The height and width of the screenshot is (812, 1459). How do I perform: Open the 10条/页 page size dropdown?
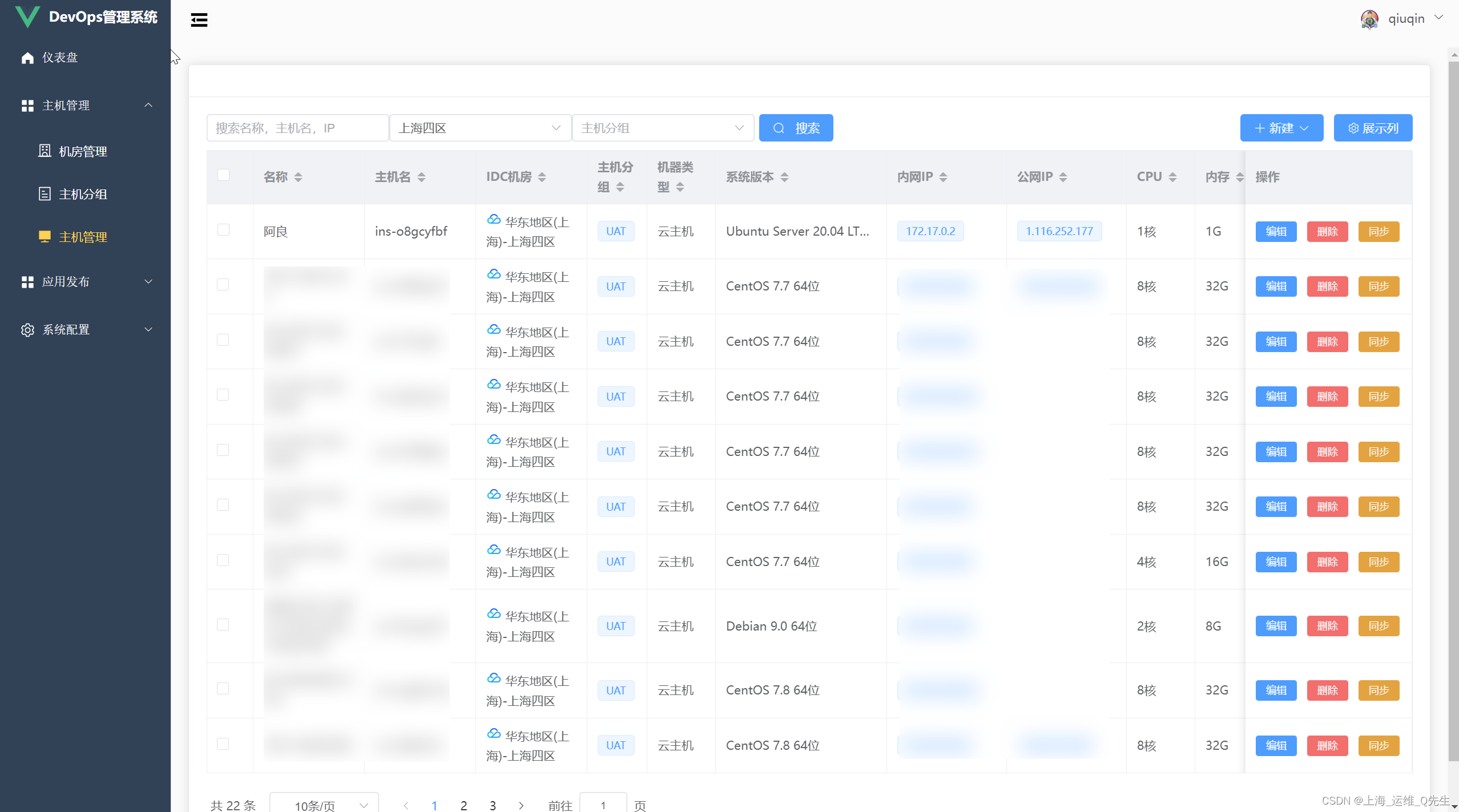coord(323,805)
